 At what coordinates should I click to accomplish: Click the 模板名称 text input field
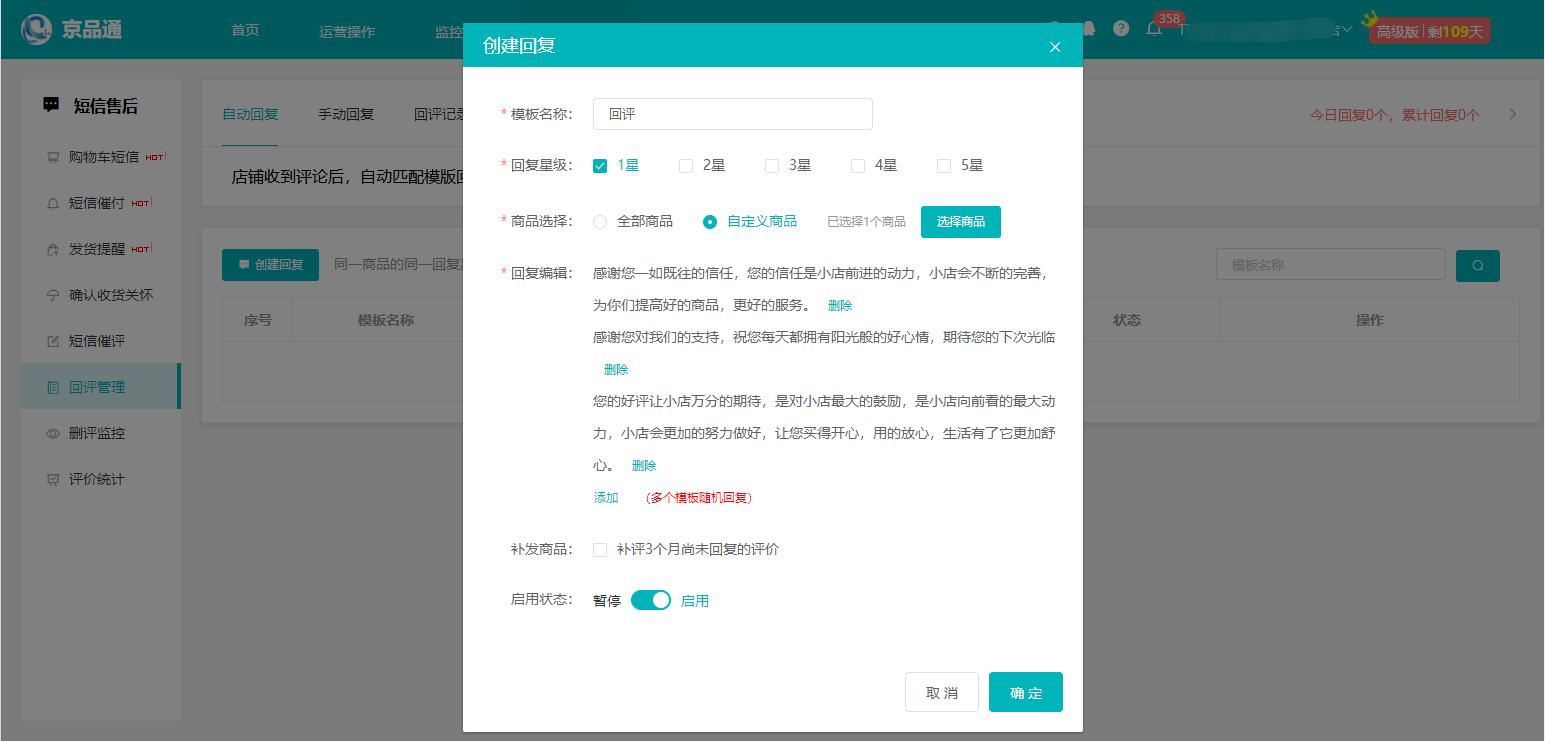point(732,114)
